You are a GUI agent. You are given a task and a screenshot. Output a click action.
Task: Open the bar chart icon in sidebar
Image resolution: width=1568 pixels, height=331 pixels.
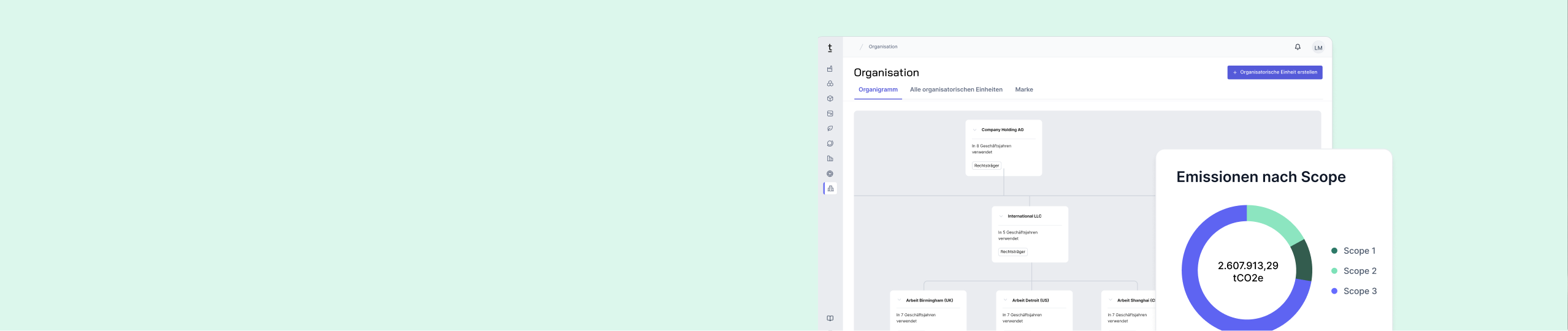(830, 159)
